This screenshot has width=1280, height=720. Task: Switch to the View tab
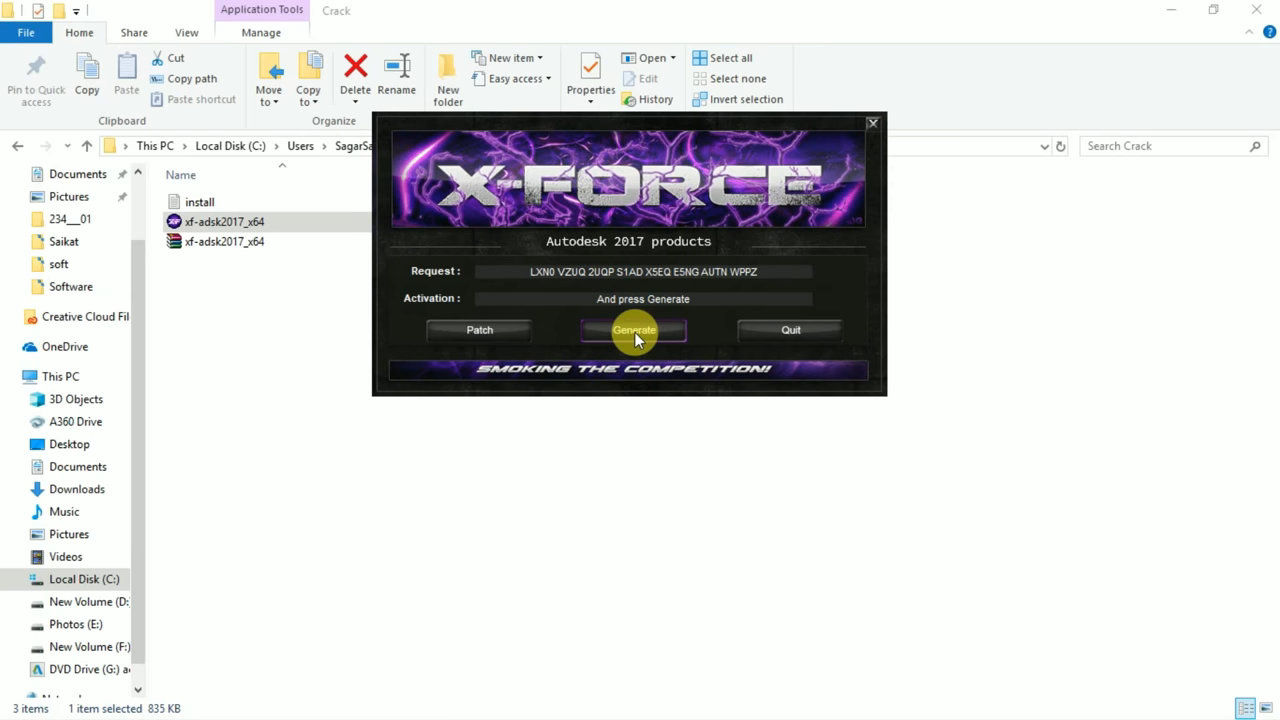coord(186,33)
